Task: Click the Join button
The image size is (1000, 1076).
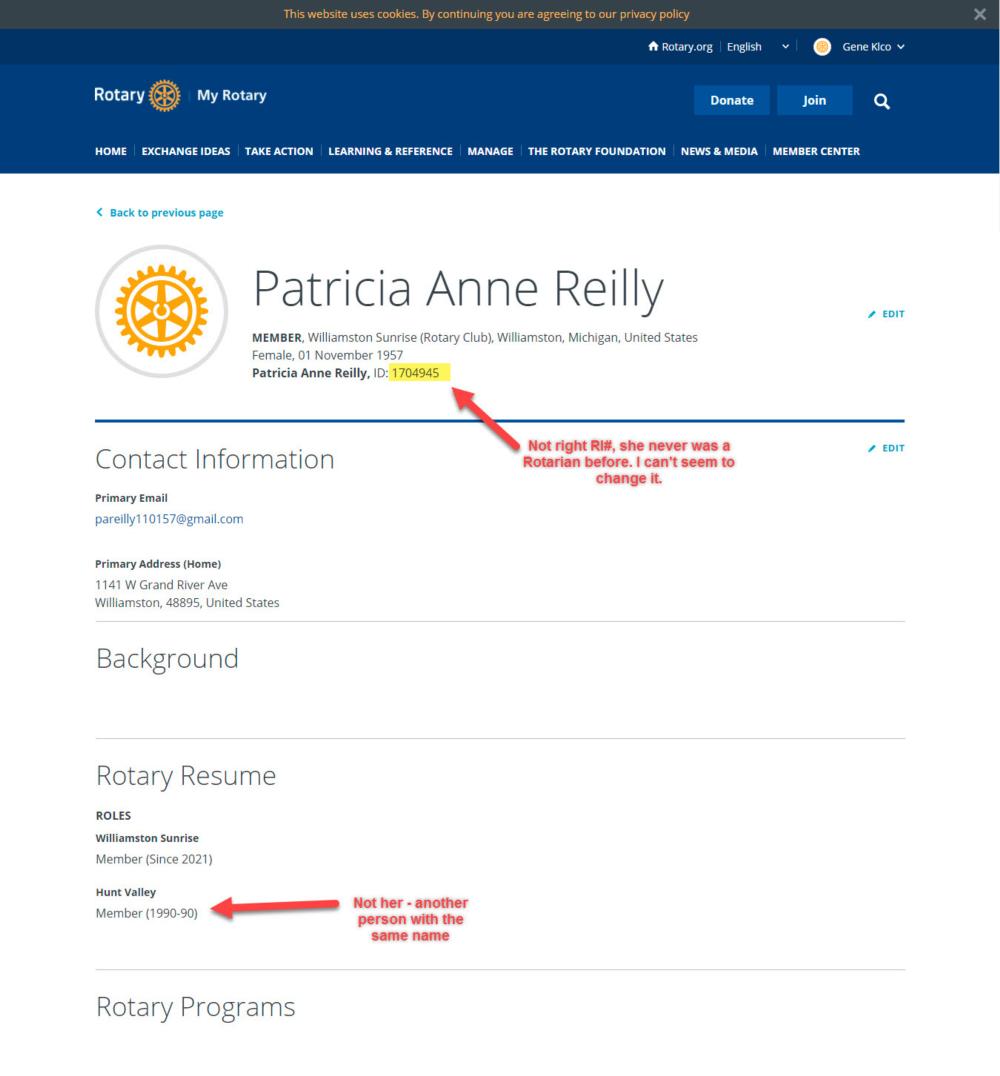Action: tap(814, 100)
